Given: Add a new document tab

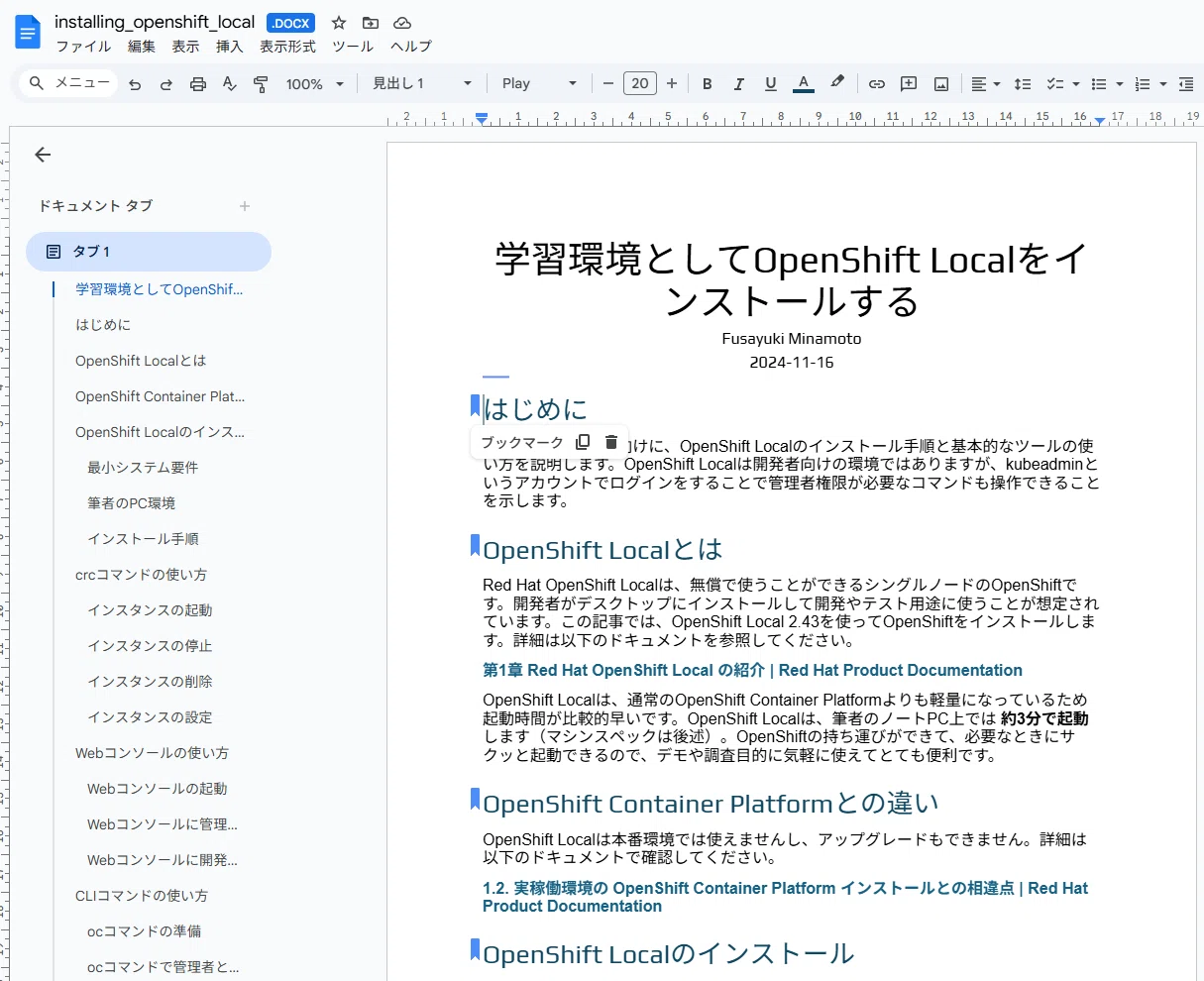Looking at the screenshot, I should pos(245,206).
